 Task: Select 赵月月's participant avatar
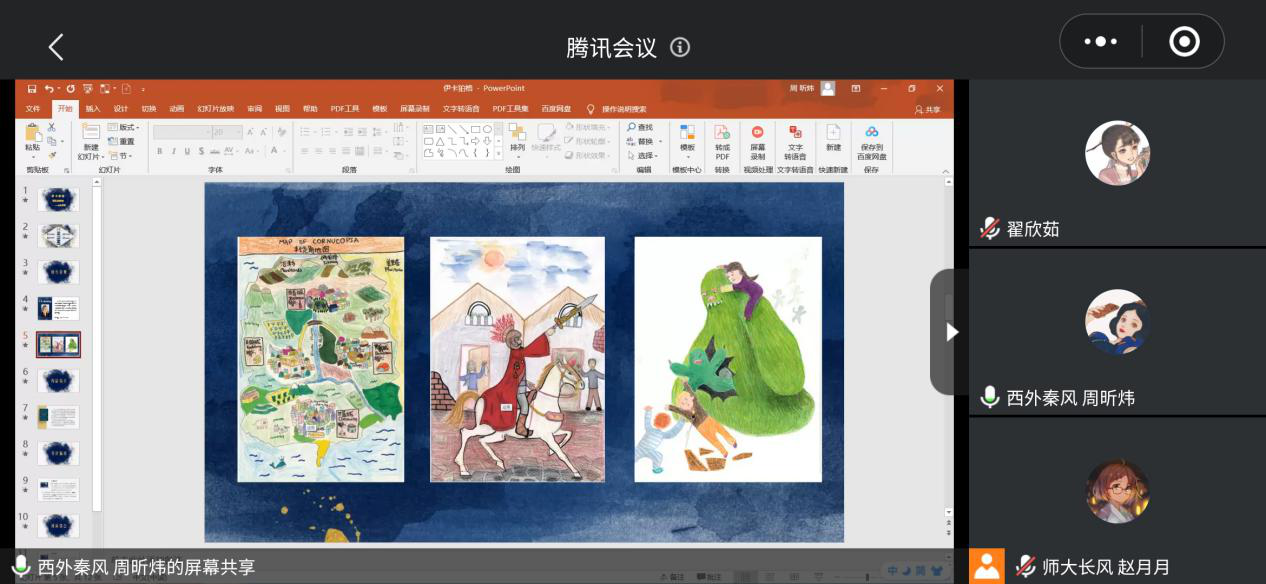(x=1117, y=491)
